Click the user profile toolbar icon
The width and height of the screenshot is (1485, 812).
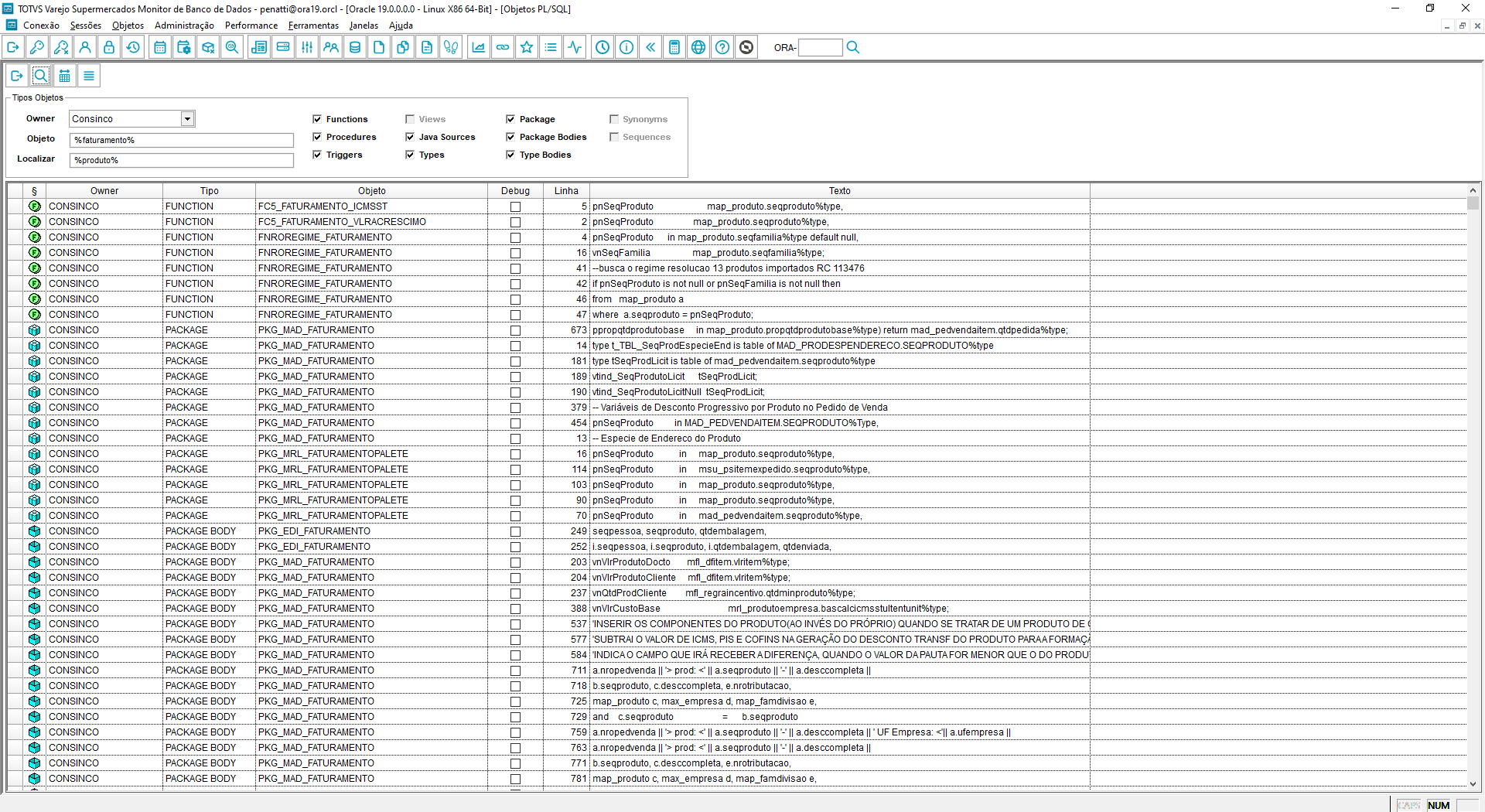click(x=85, y=47)
